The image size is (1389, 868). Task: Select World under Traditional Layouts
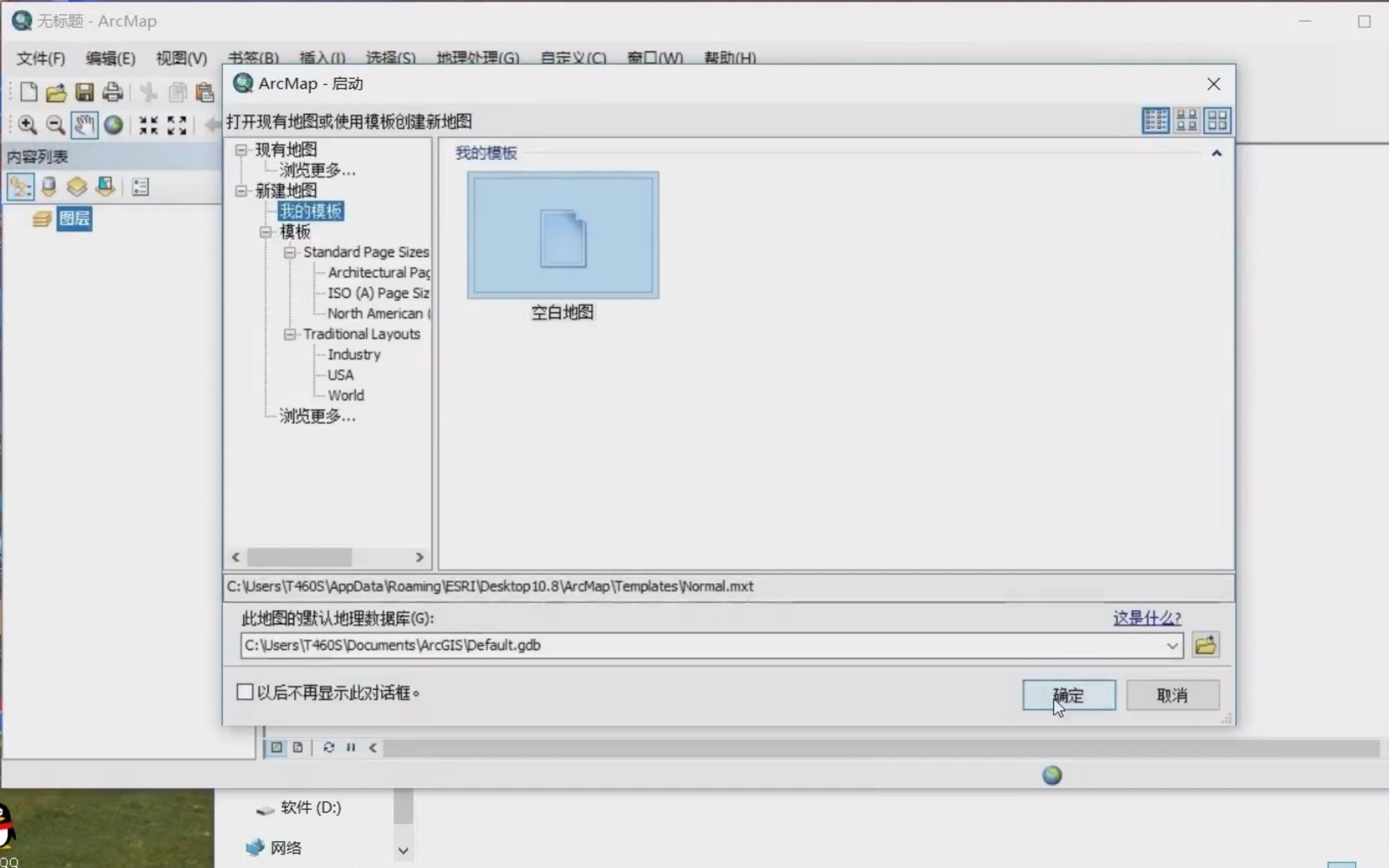point(346,396)
